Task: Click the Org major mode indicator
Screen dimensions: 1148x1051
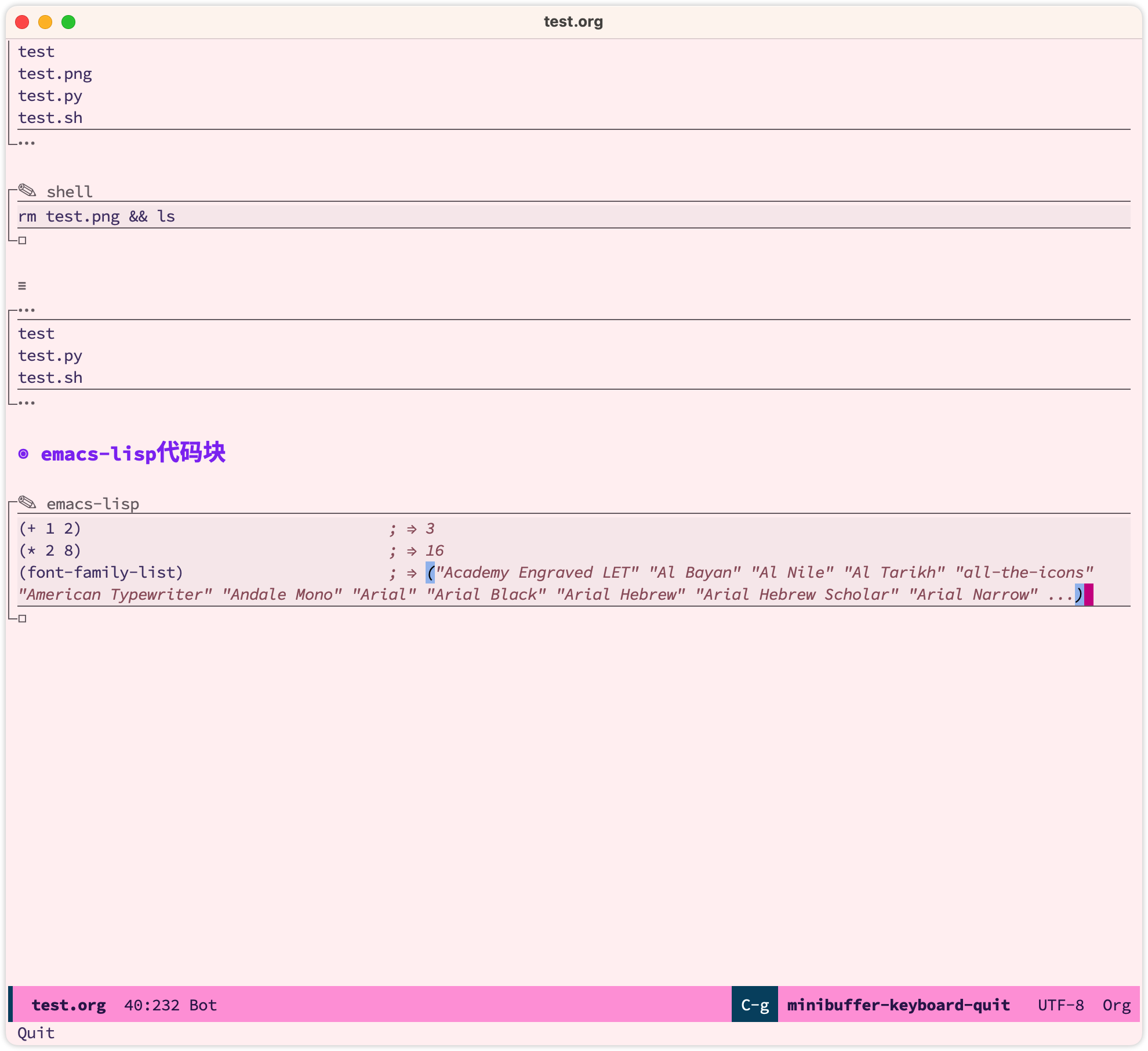Action: pyautogui.click(x=1117, y=1005)
